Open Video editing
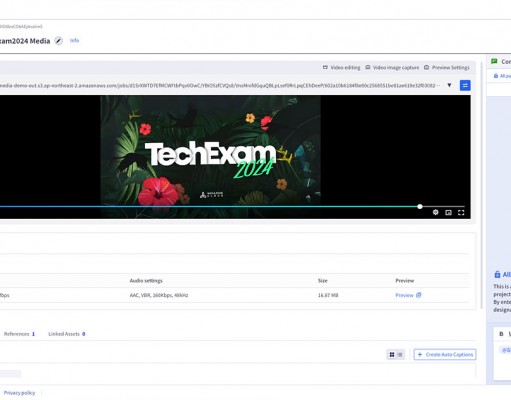Viewport: 511px width, 400px height. 342,67
